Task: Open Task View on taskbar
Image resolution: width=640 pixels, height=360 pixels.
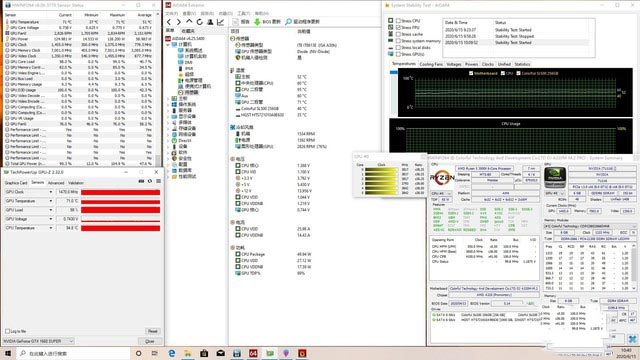Action: pos(155,353)
